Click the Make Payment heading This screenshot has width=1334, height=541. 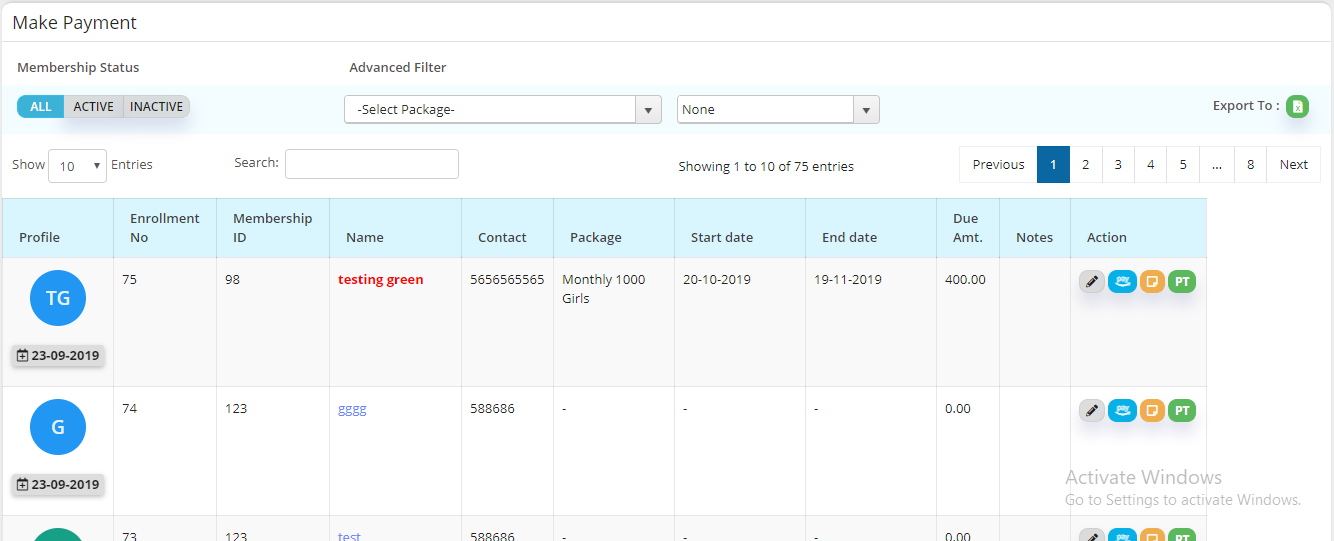[x=75, y=22]
